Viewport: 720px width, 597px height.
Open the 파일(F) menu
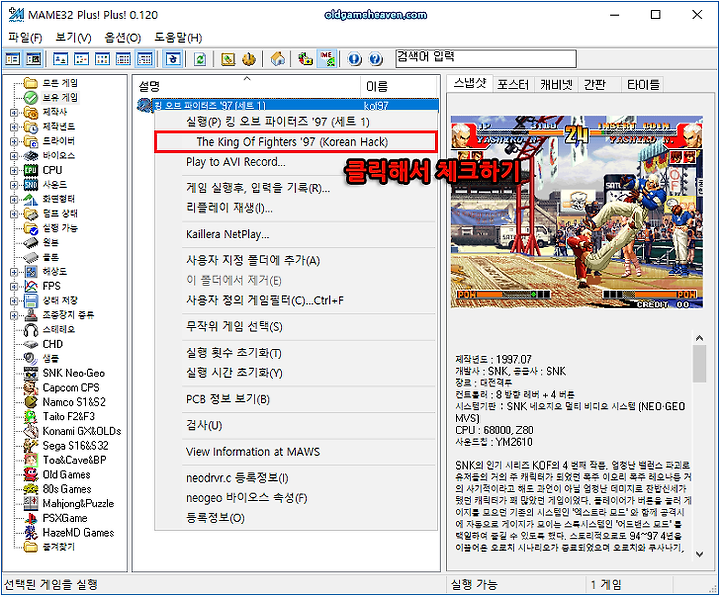(25, 37)
